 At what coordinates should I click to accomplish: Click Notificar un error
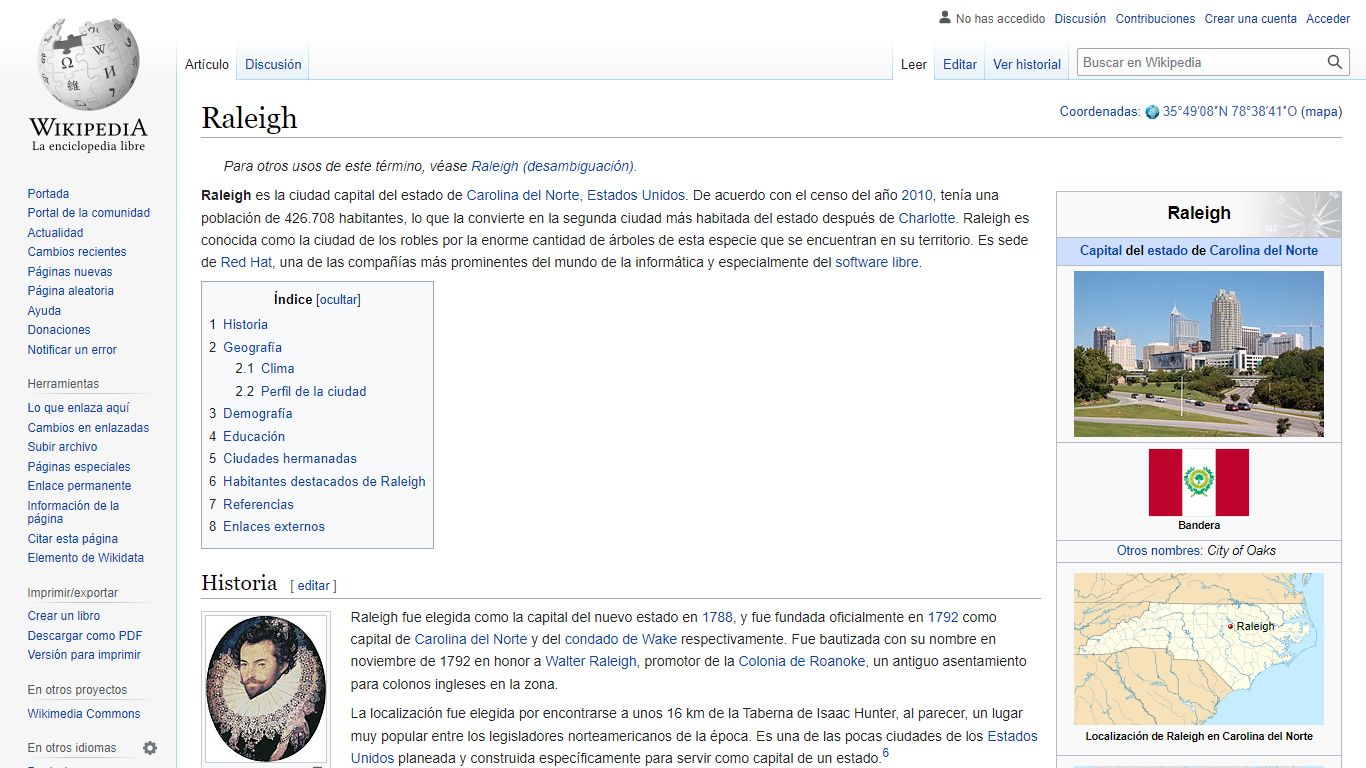click(72, 350)
